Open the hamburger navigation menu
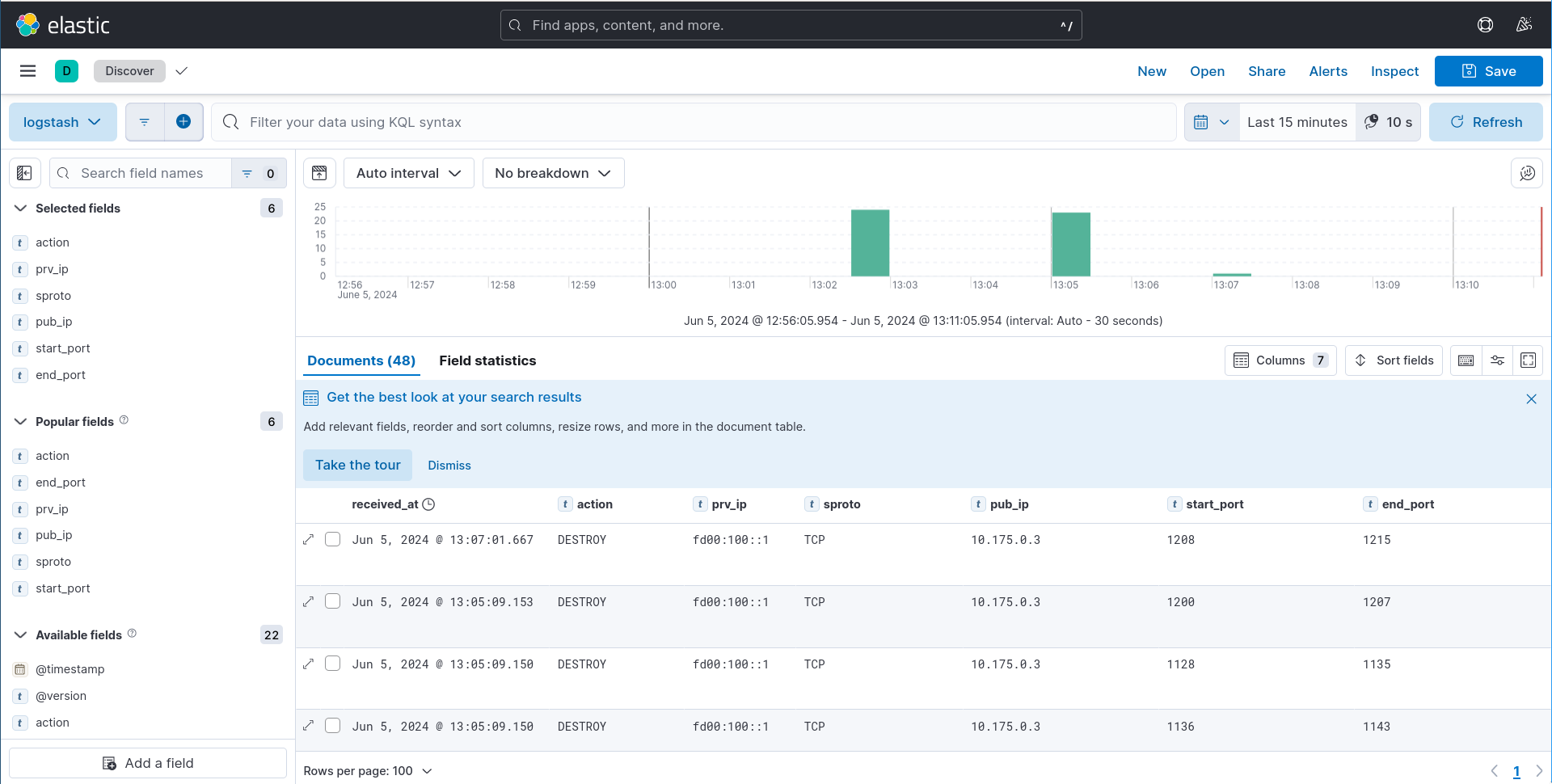 pos(28,71)
